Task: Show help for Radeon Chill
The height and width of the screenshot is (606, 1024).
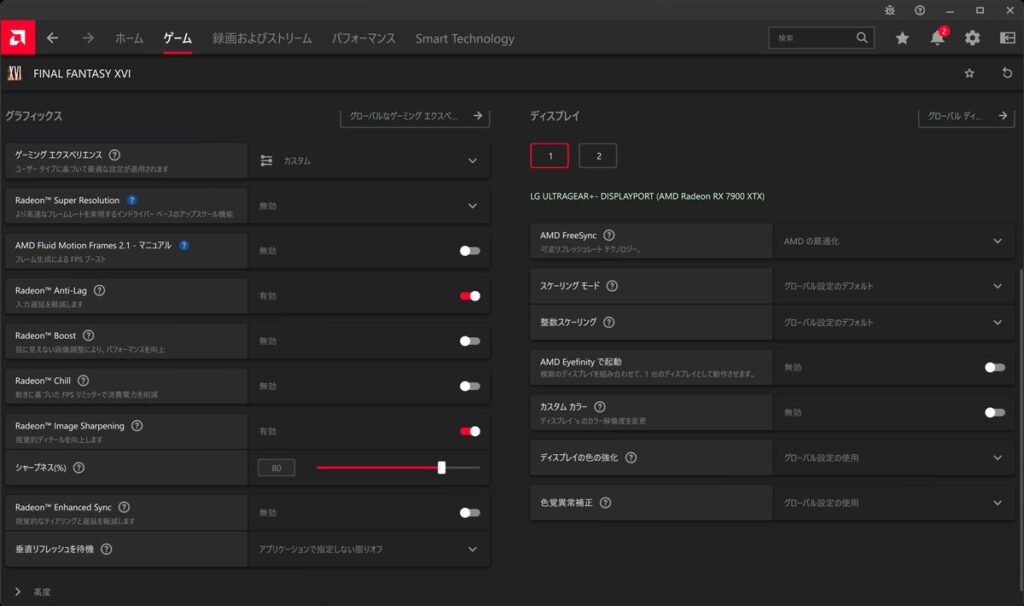Action: (83, 381)
